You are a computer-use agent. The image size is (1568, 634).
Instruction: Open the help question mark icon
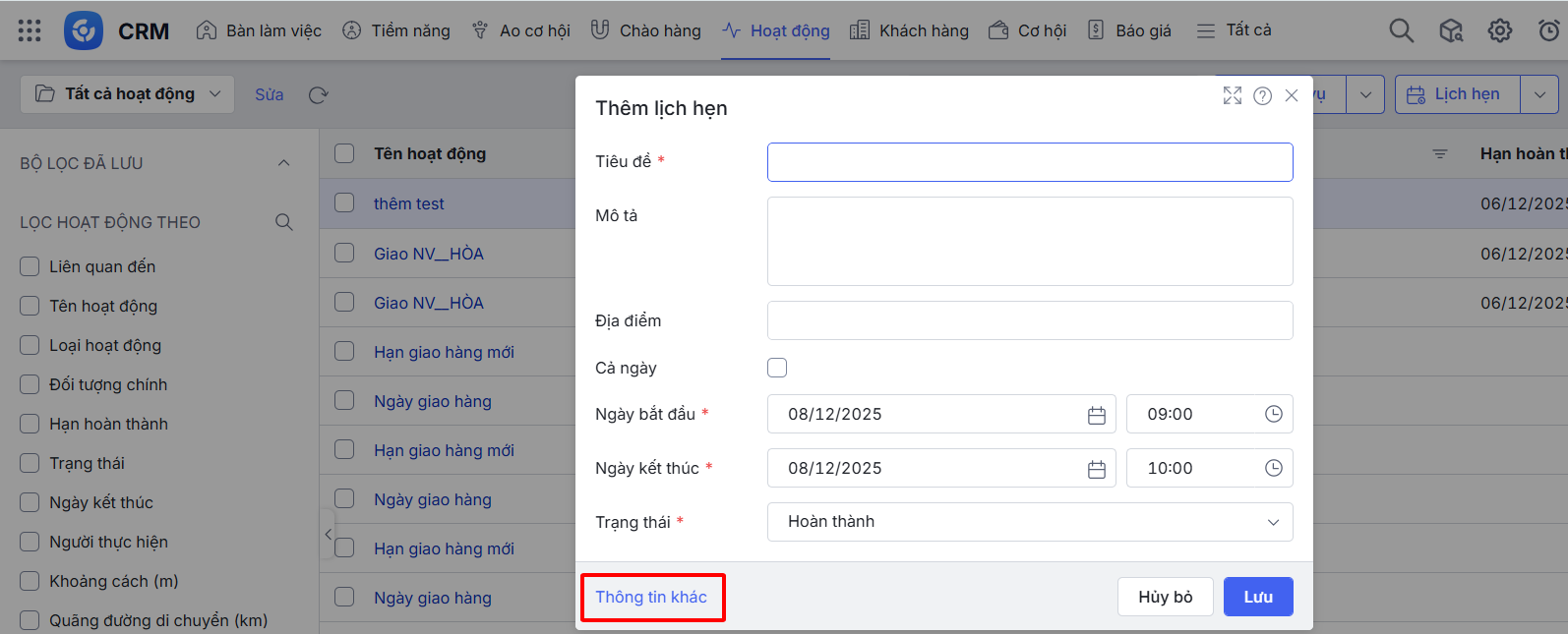(1262, 95)
